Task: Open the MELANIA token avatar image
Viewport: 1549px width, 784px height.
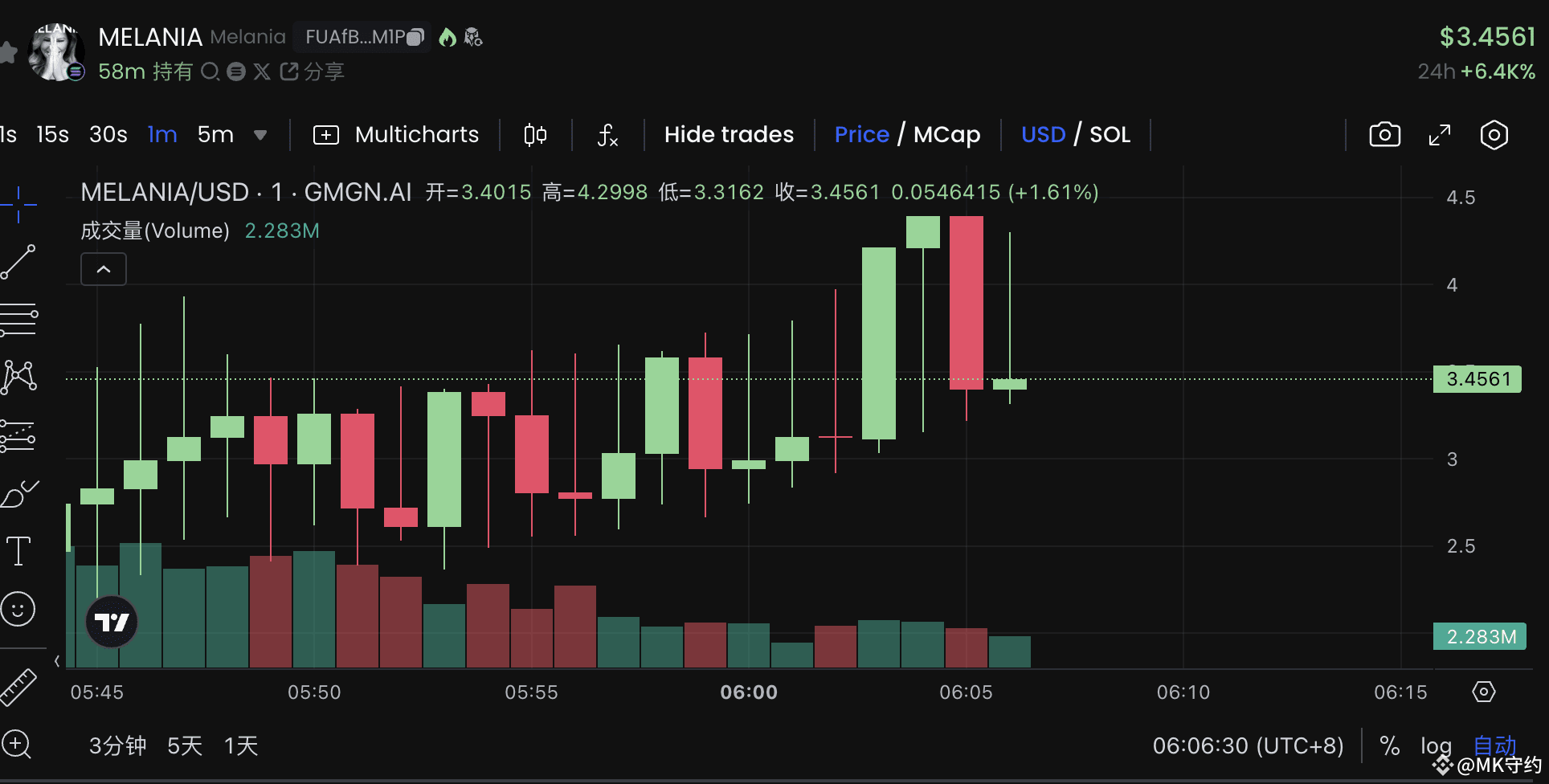Action: (55, 52)
